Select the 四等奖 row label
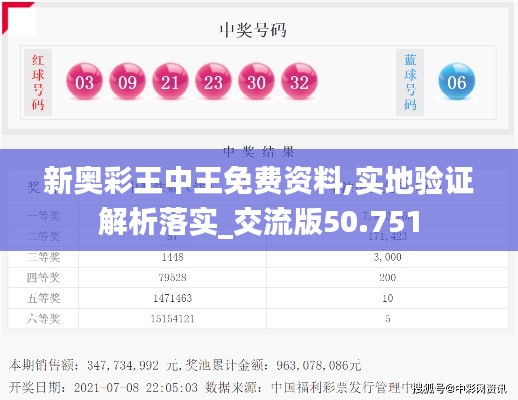This screenshot has height=400, width=518. (x=43, y=277)
